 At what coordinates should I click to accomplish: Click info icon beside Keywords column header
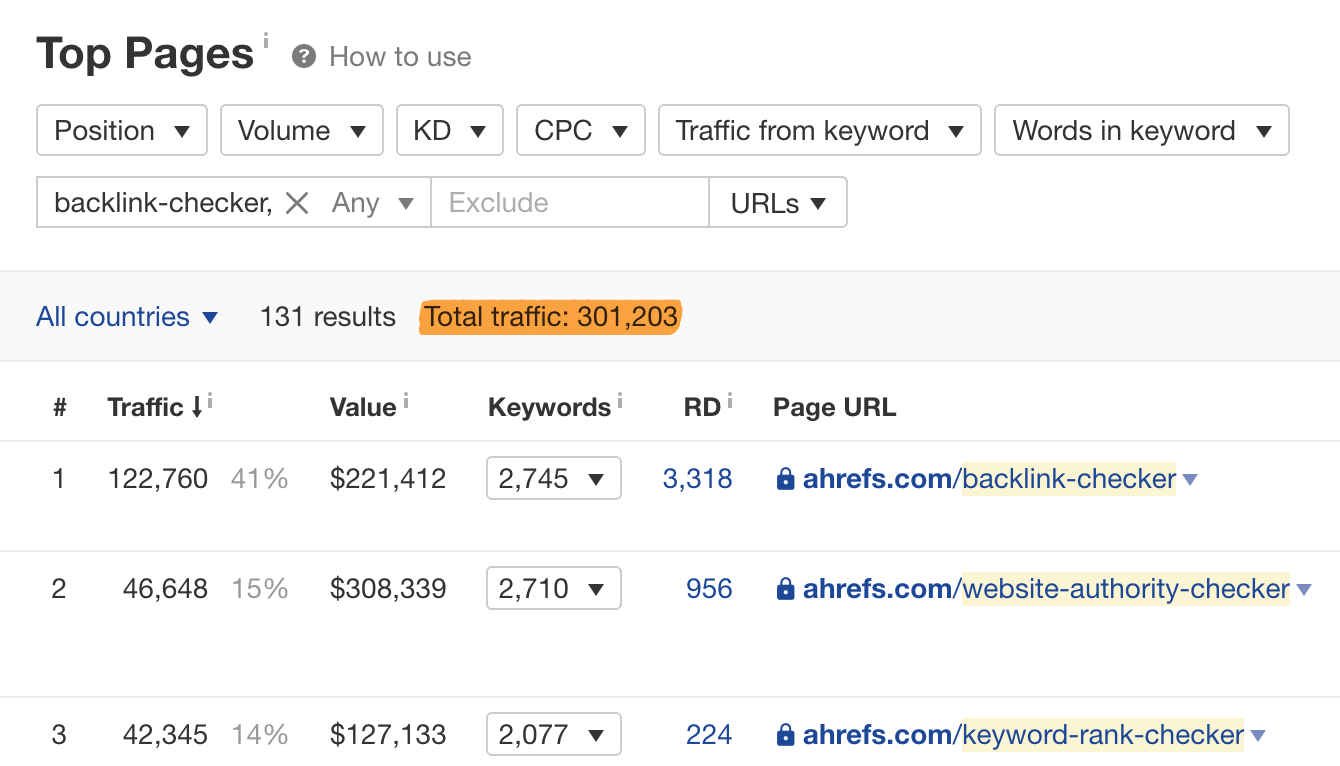pos(620,401)
